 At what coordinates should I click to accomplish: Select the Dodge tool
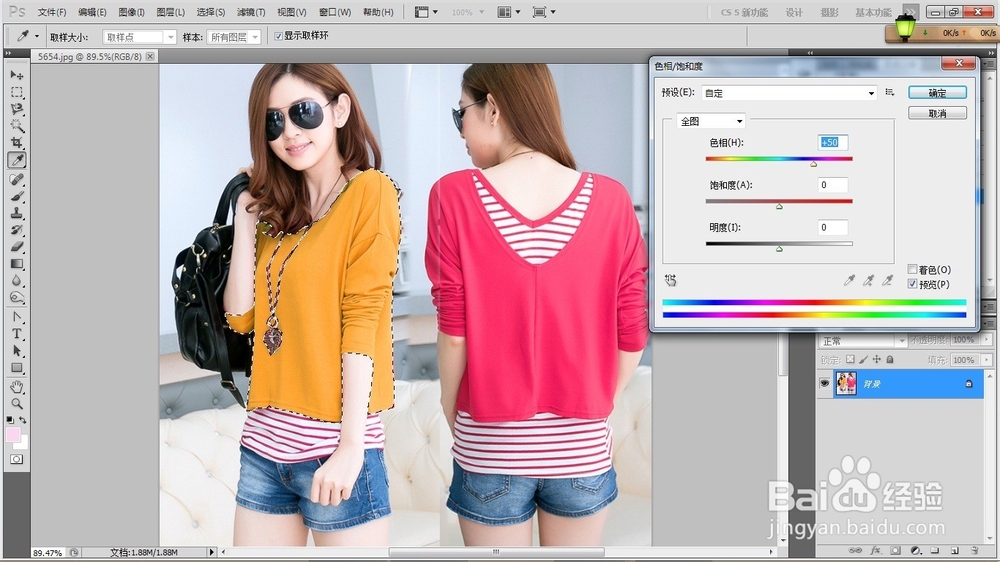tap(17, 297)
